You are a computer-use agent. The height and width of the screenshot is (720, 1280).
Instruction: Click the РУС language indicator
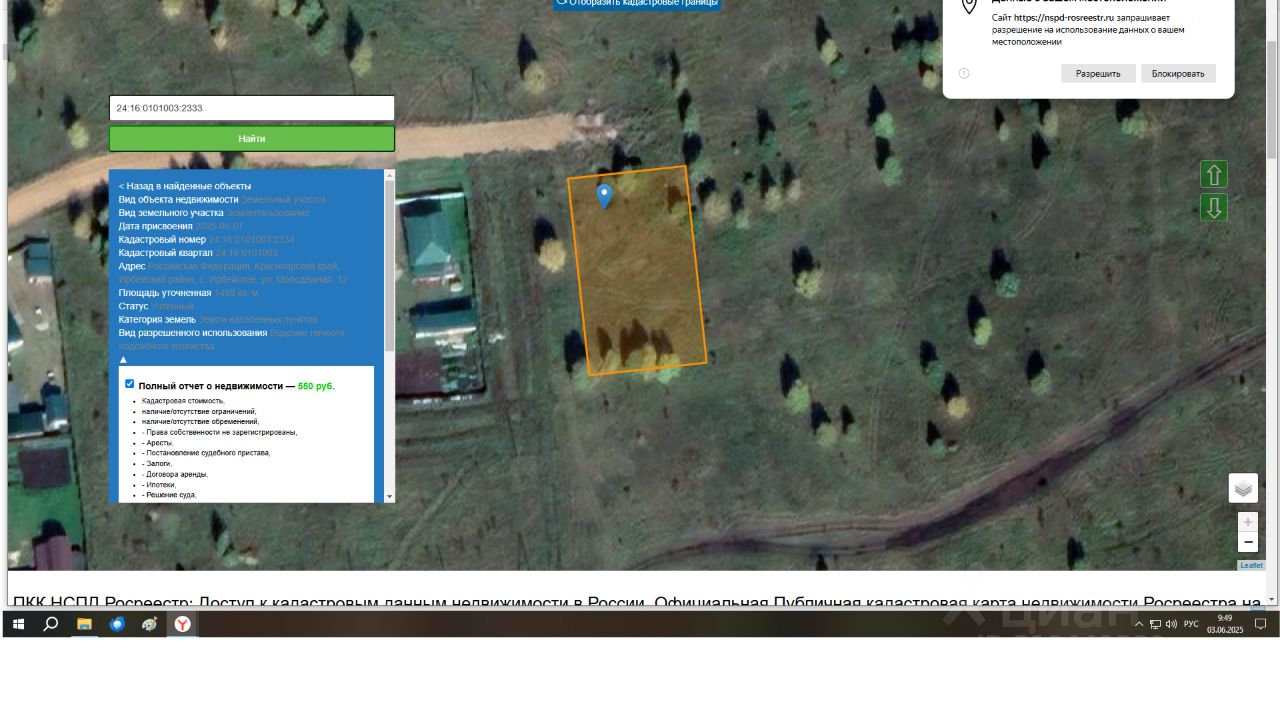coord(1191,624)
